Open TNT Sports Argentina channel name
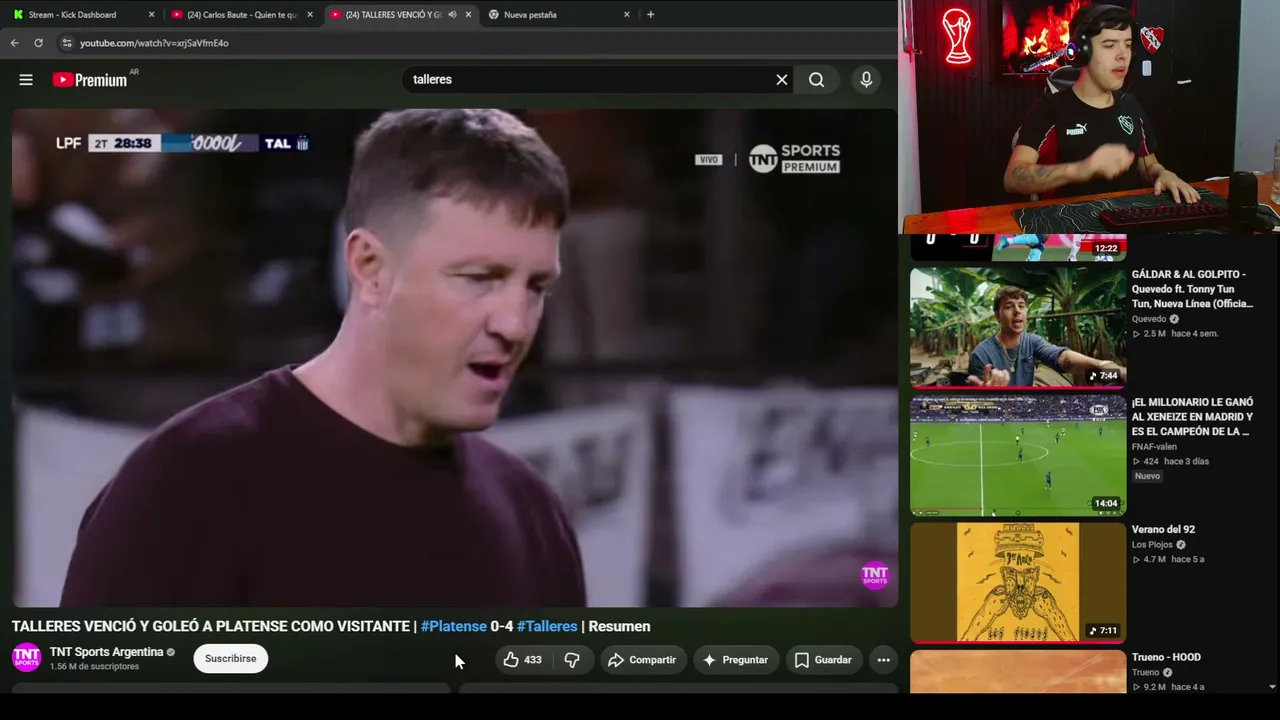The height and width of the screenshot is (720, 1280). click(x=106, y=652)
